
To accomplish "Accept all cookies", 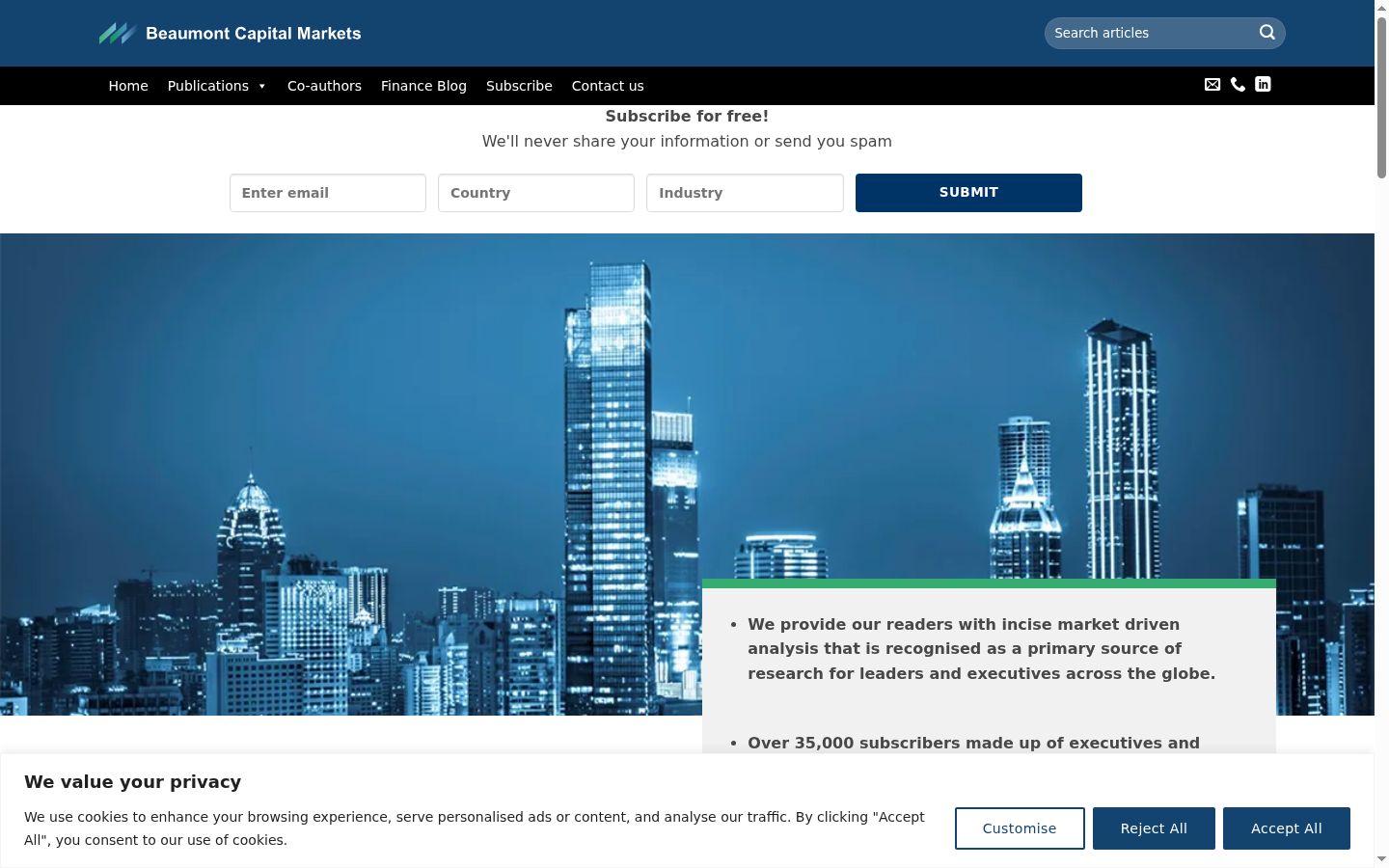I will pos(1287,828).
